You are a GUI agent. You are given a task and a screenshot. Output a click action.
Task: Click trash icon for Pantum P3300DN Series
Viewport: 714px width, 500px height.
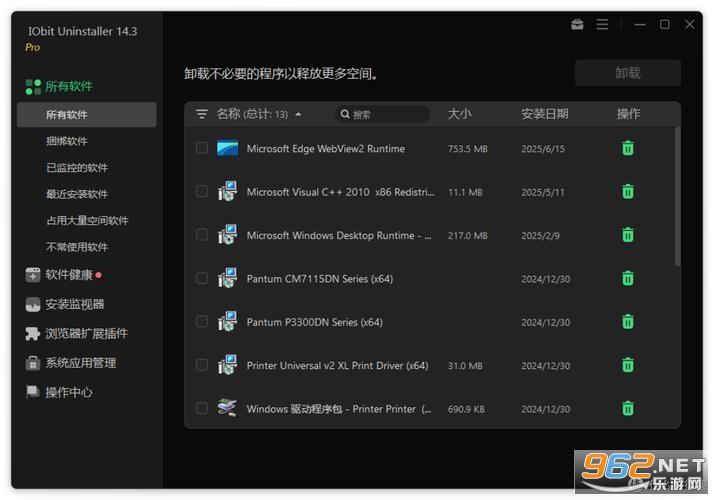tap(627, 322)
